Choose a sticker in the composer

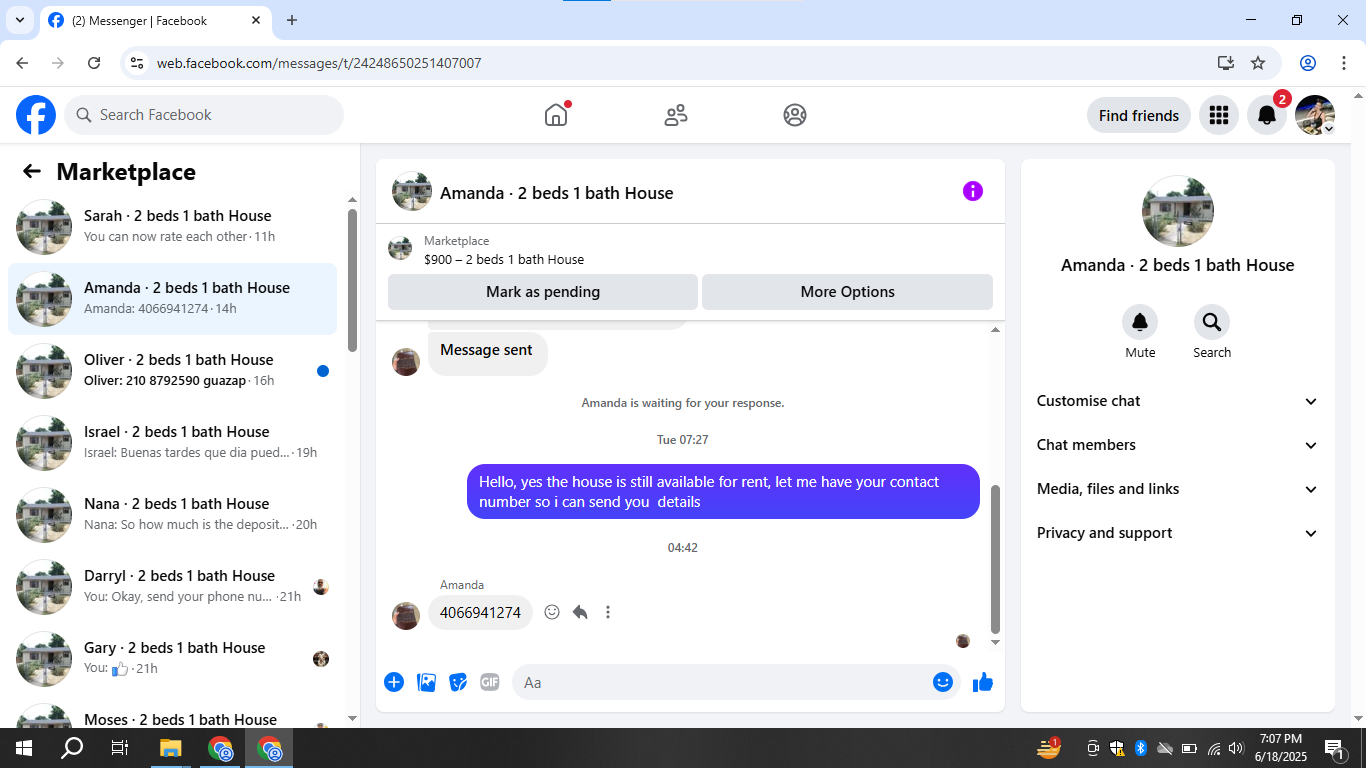pos(458,682)
